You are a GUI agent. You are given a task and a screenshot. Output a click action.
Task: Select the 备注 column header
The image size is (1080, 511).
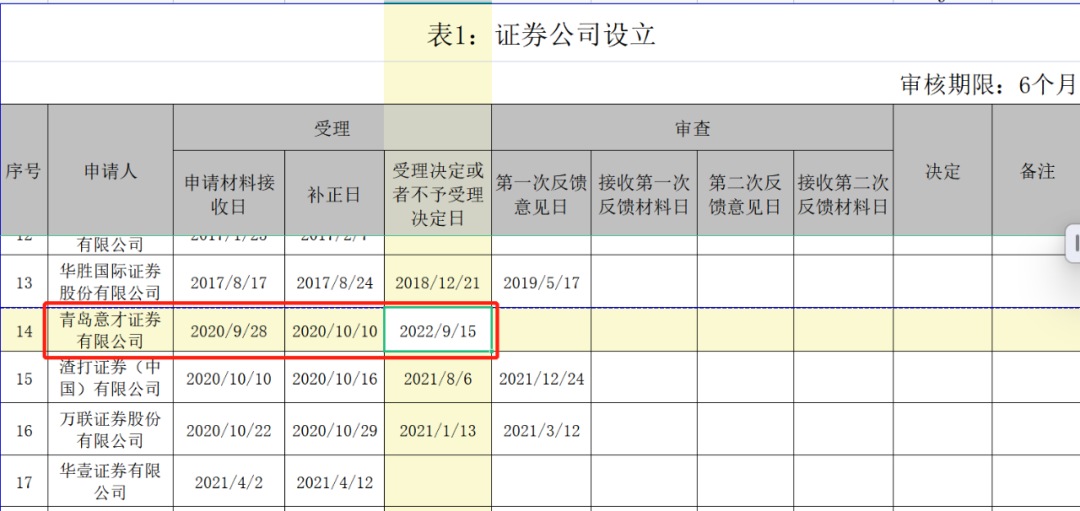[x=1037, y=171]
